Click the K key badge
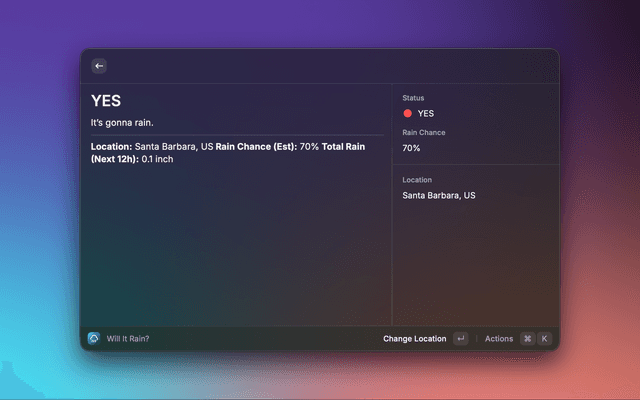This screenshot has height=400, width=640. click(x=545, y=339)
